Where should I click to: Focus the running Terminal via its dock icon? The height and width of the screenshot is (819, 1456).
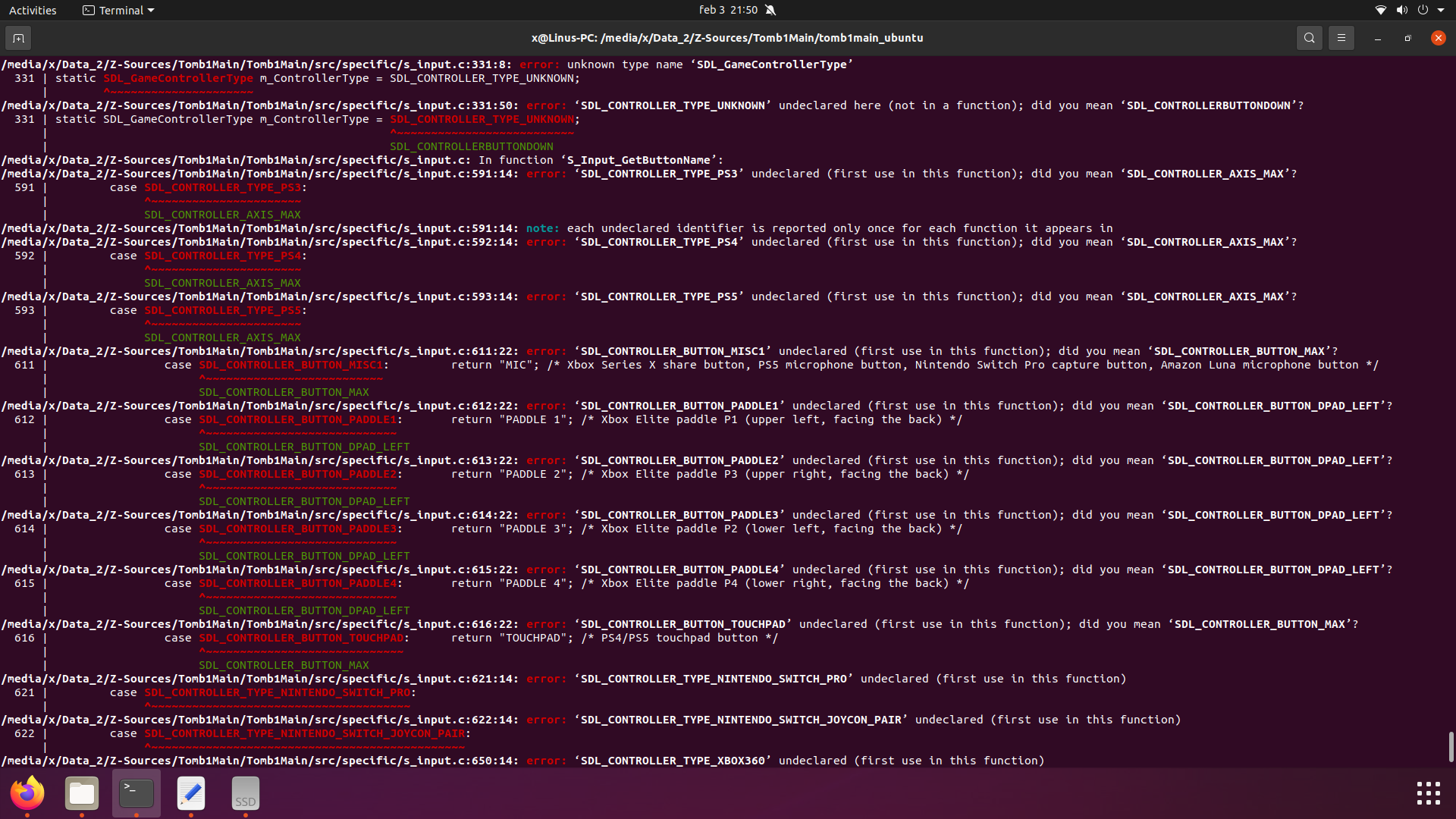(136, 793)
